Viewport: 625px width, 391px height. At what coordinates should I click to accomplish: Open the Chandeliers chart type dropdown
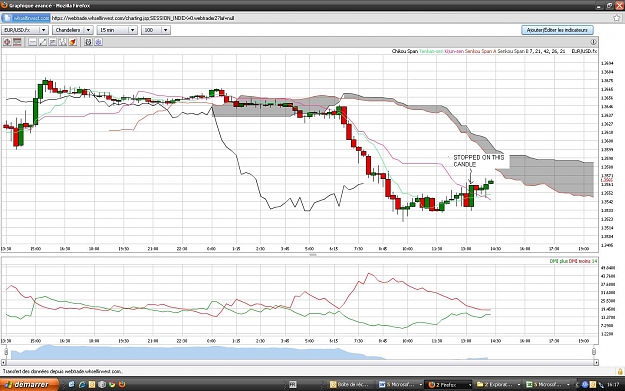(73, 30)
